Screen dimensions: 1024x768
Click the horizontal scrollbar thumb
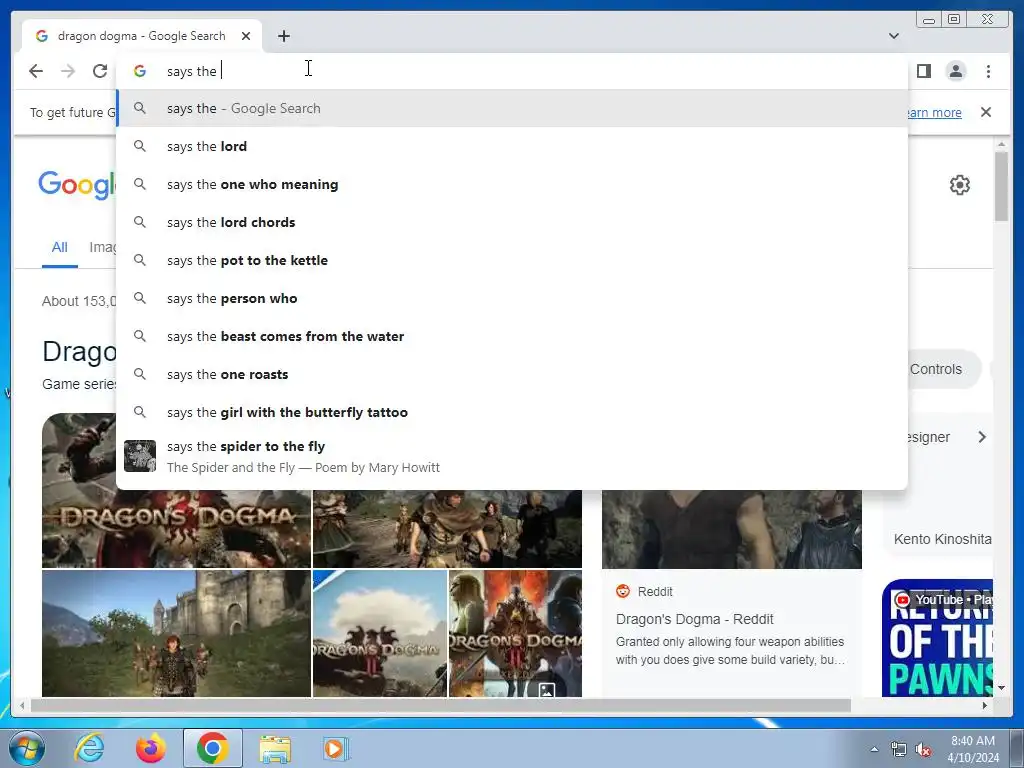point(441,705)
